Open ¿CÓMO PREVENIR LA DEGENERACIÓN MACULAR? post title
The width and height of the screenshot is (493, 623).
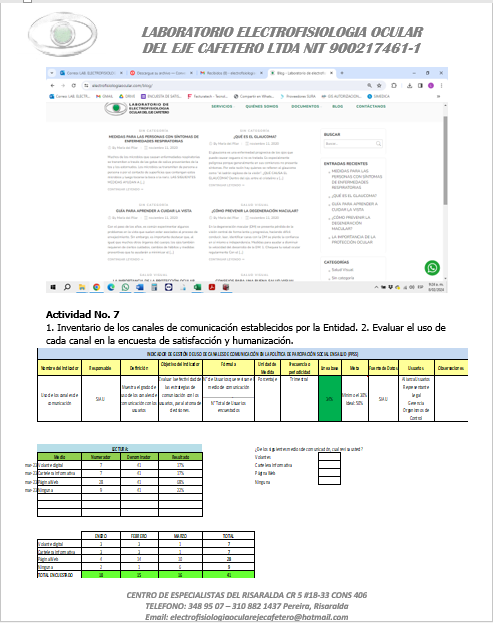[255, 211]
